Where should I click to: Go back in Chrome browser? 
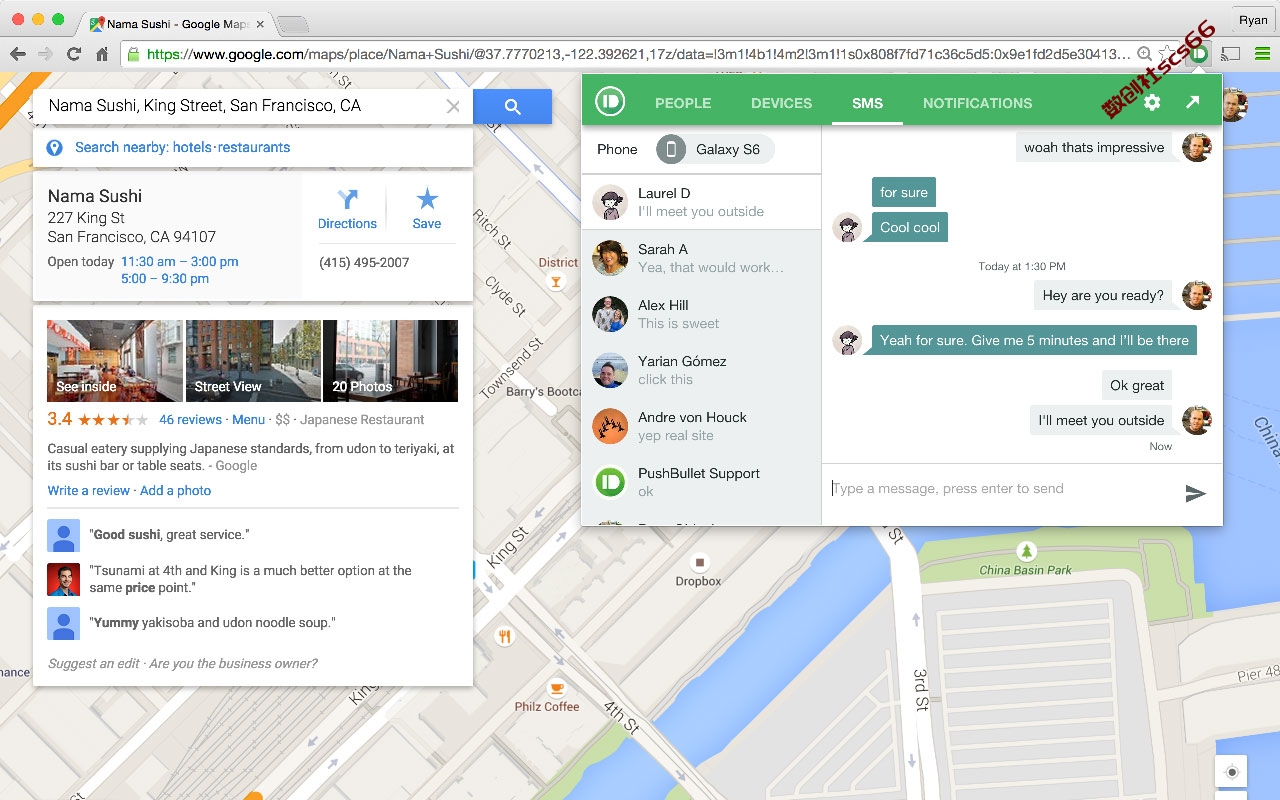pos(17,54)
